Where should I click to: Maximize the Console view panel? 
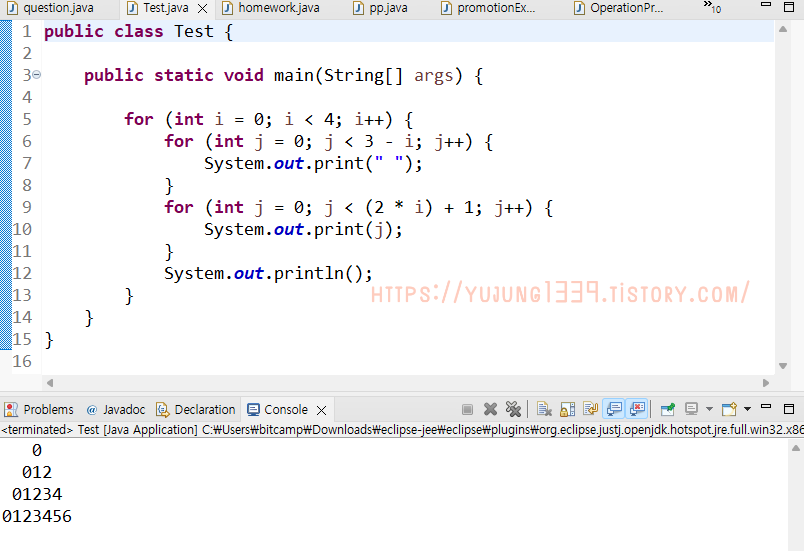789,409
